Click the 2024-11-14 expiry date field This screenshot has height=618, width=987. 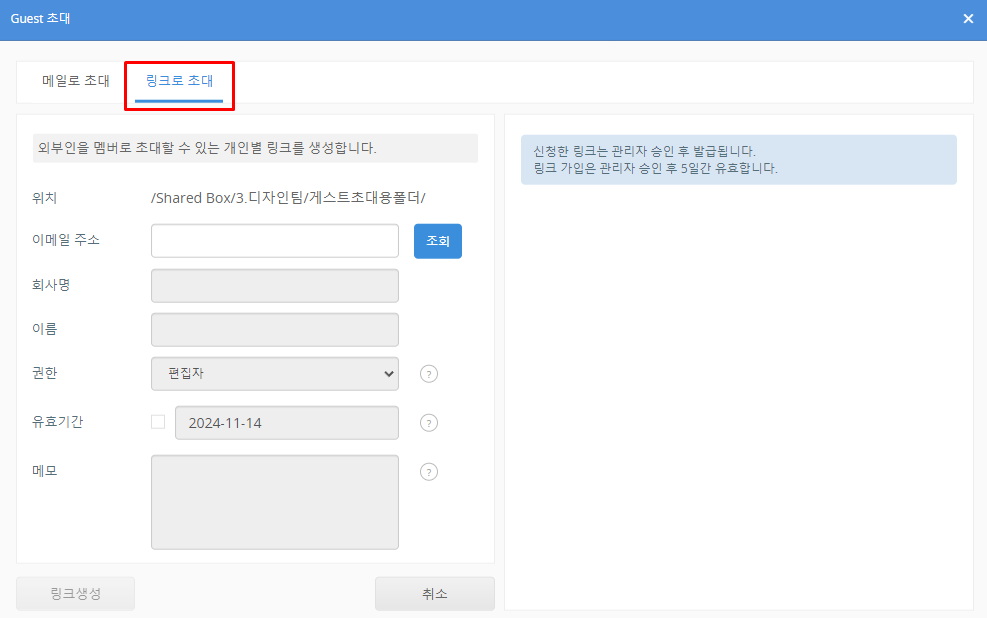click(x=287, y=423)
